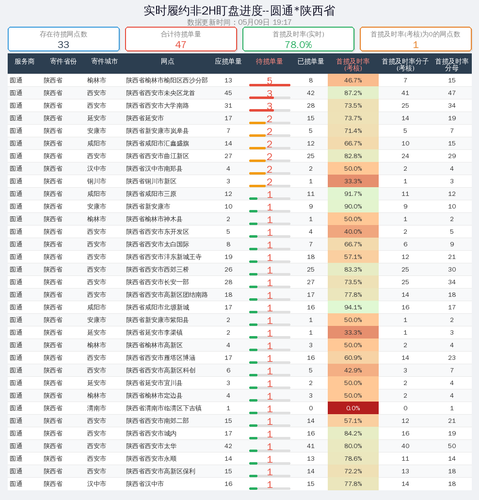
Task: Click the 40.0% rate cell
Action: (x=353, y=232)
